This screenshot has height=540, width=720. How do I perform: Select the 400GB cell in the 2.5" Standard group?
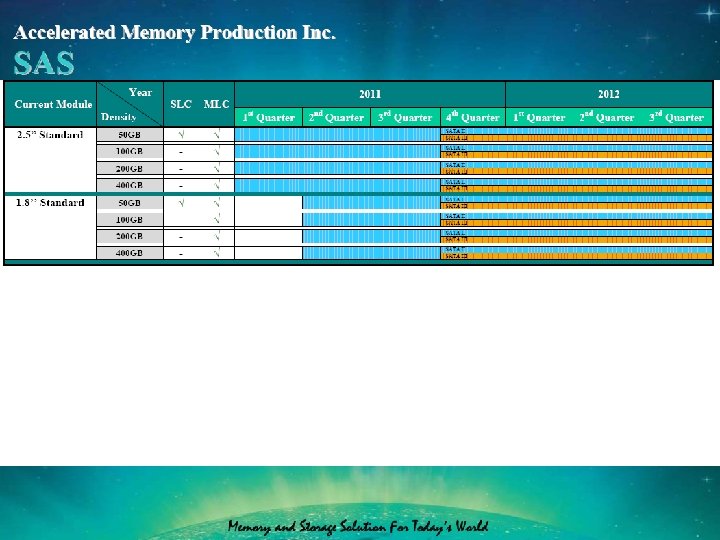click(129, 185)
